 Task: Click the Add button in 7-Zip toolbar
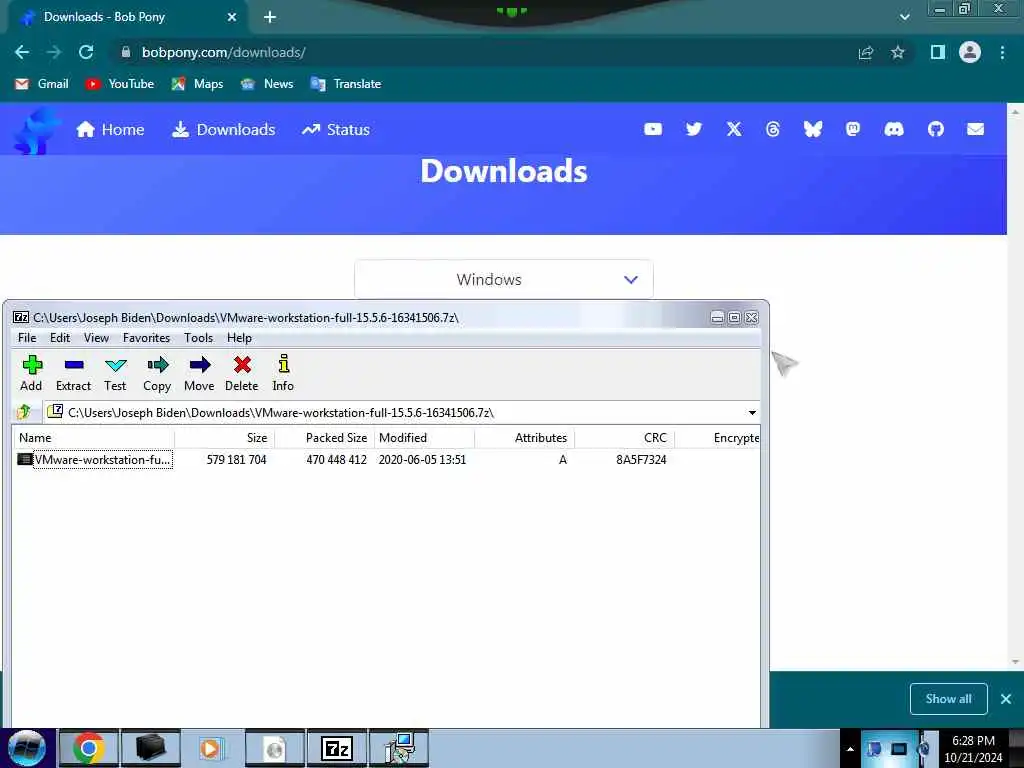pyautogui.click(x=31, y=373)
